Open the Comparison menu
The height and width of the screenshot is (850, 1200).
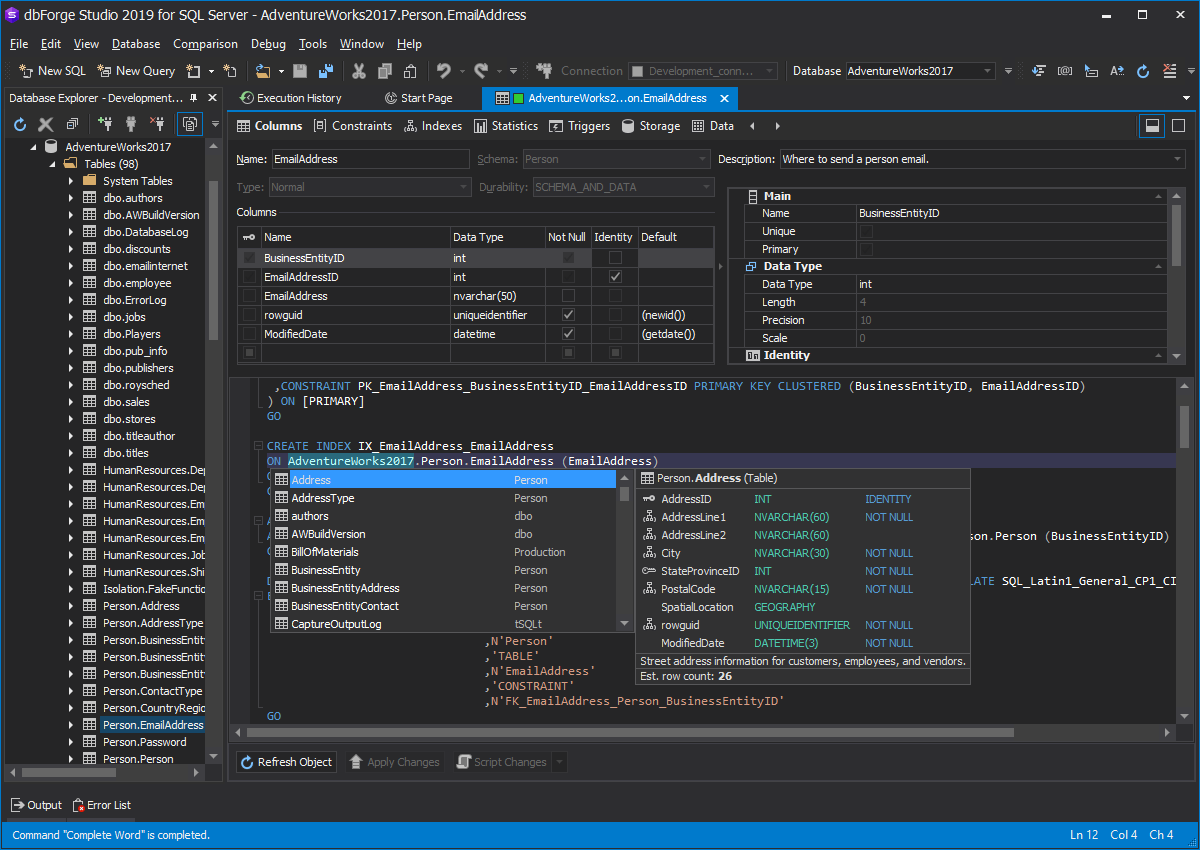point(205,44)
